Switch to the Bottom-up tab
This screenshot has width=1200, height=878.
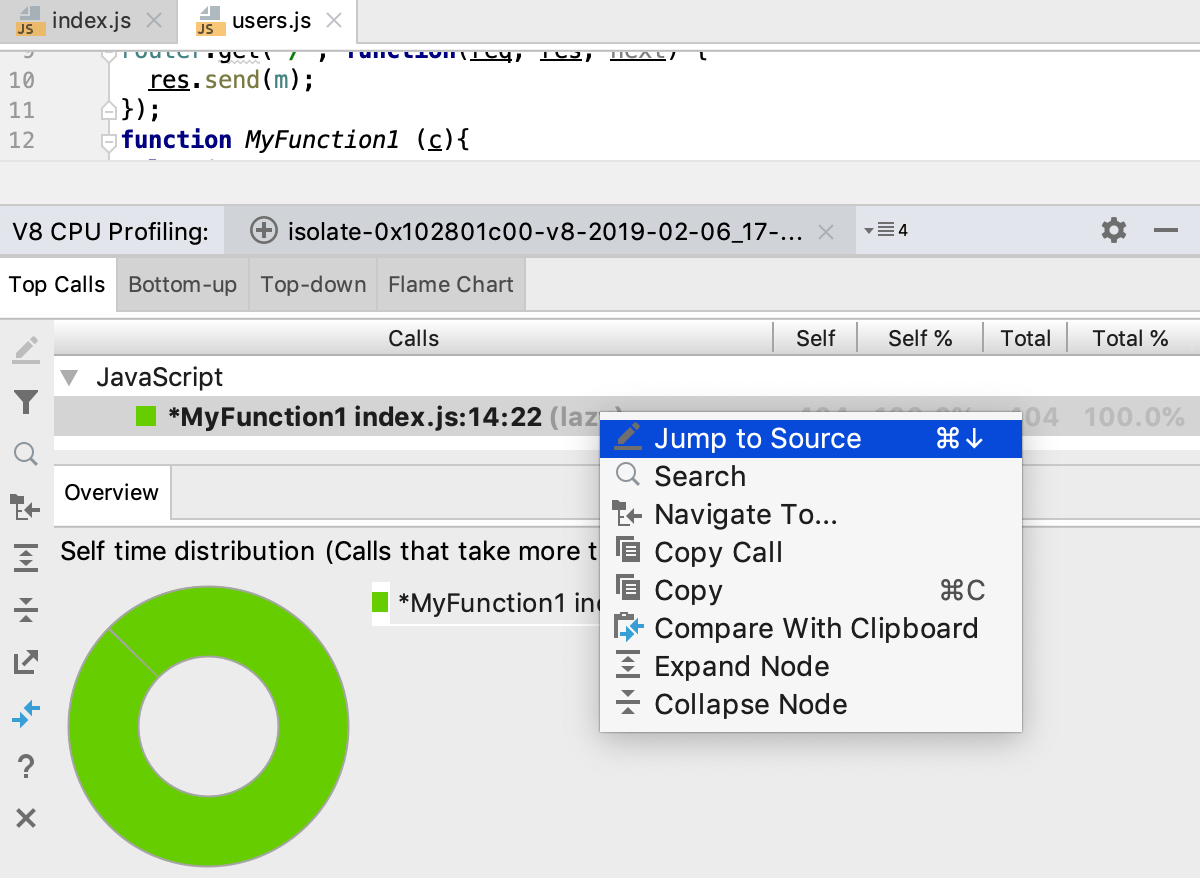click(181, 284)
